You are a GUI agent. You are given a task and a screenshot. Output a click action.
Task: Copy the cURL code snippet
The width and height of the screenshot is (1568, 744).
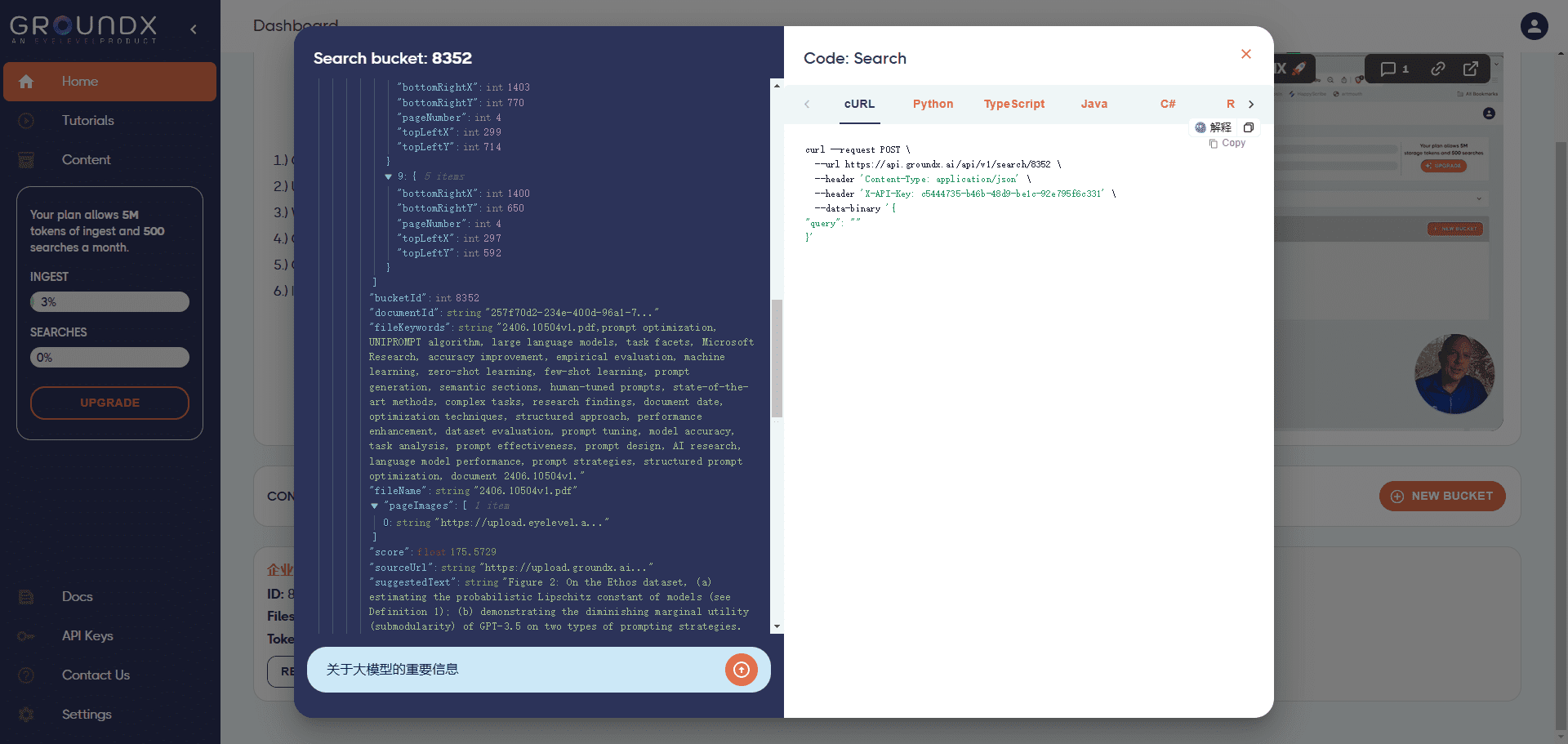pyautogui.click(x=1227, y=143)
